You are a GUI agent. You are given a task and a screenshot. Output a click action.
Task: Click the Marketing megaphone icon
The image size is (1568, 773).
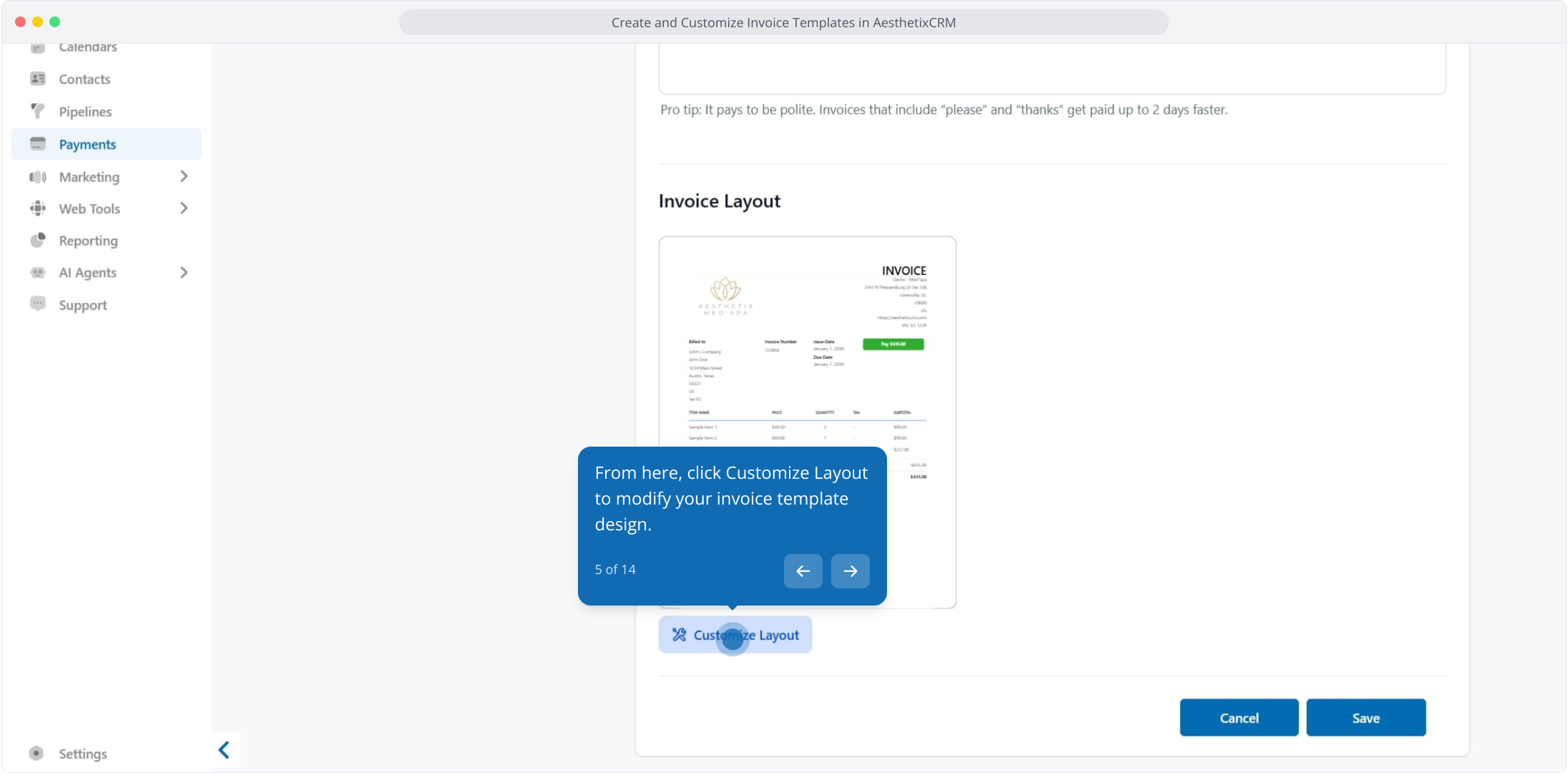coord(38,177)
